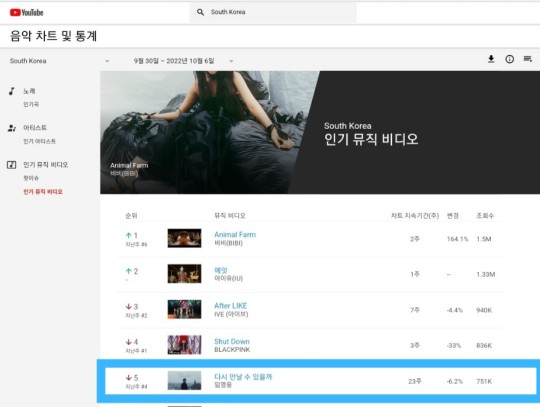This screenshot has height=407, width=540.
Task: Click the YouTube logo
Action: (27, 13)
